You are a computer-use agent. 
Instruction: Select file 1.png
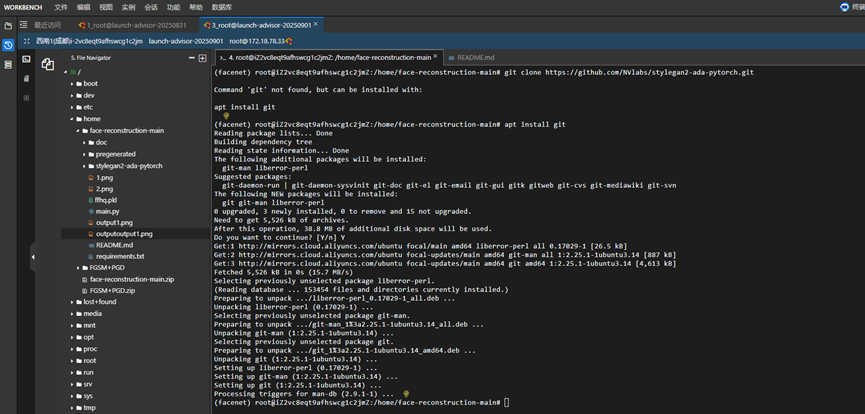104,178
